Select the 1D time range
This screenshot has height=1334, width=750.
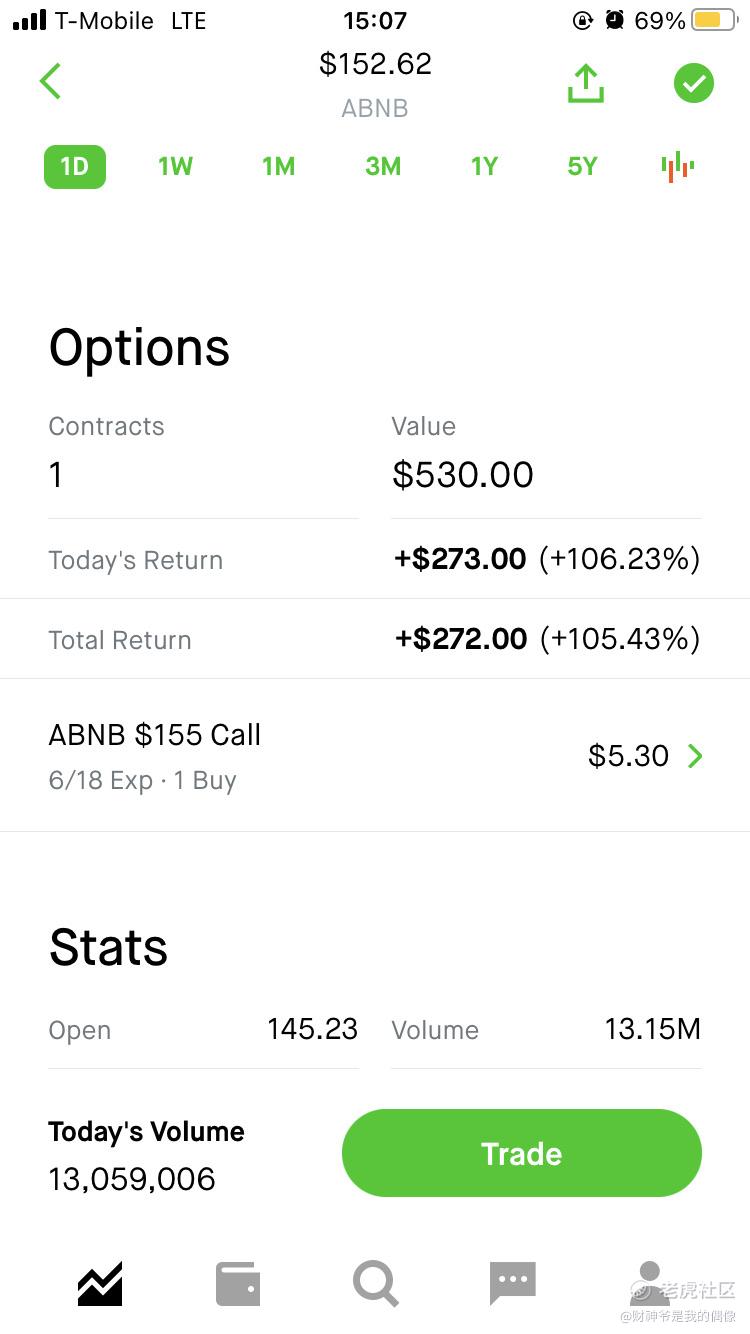(x=75, y=167)
